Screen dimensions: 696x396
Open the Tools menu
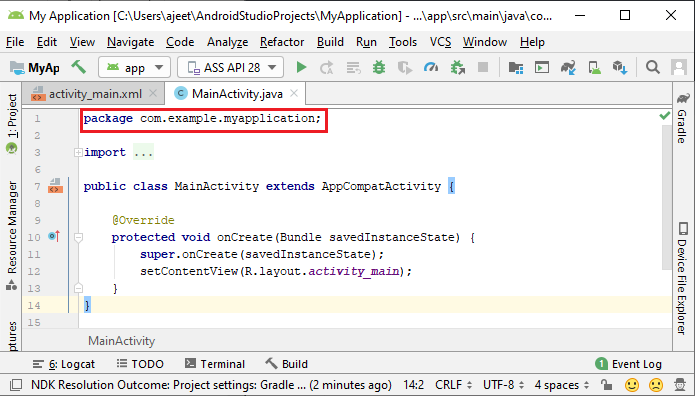[x=403, y=42]
